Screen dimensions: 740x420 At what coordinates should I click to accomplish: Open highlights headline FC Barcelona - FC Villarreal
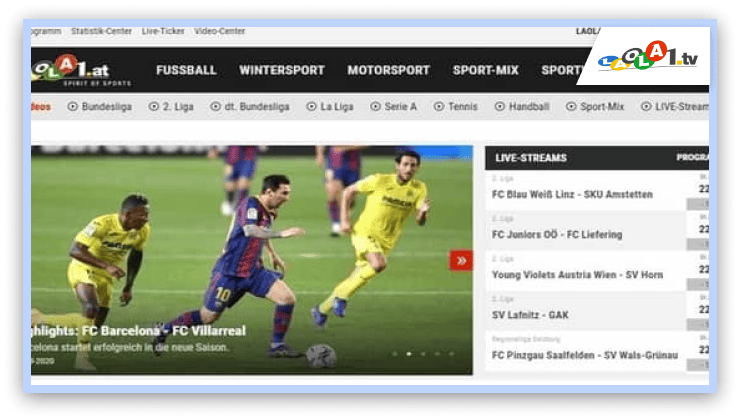(x=138, y=331)
